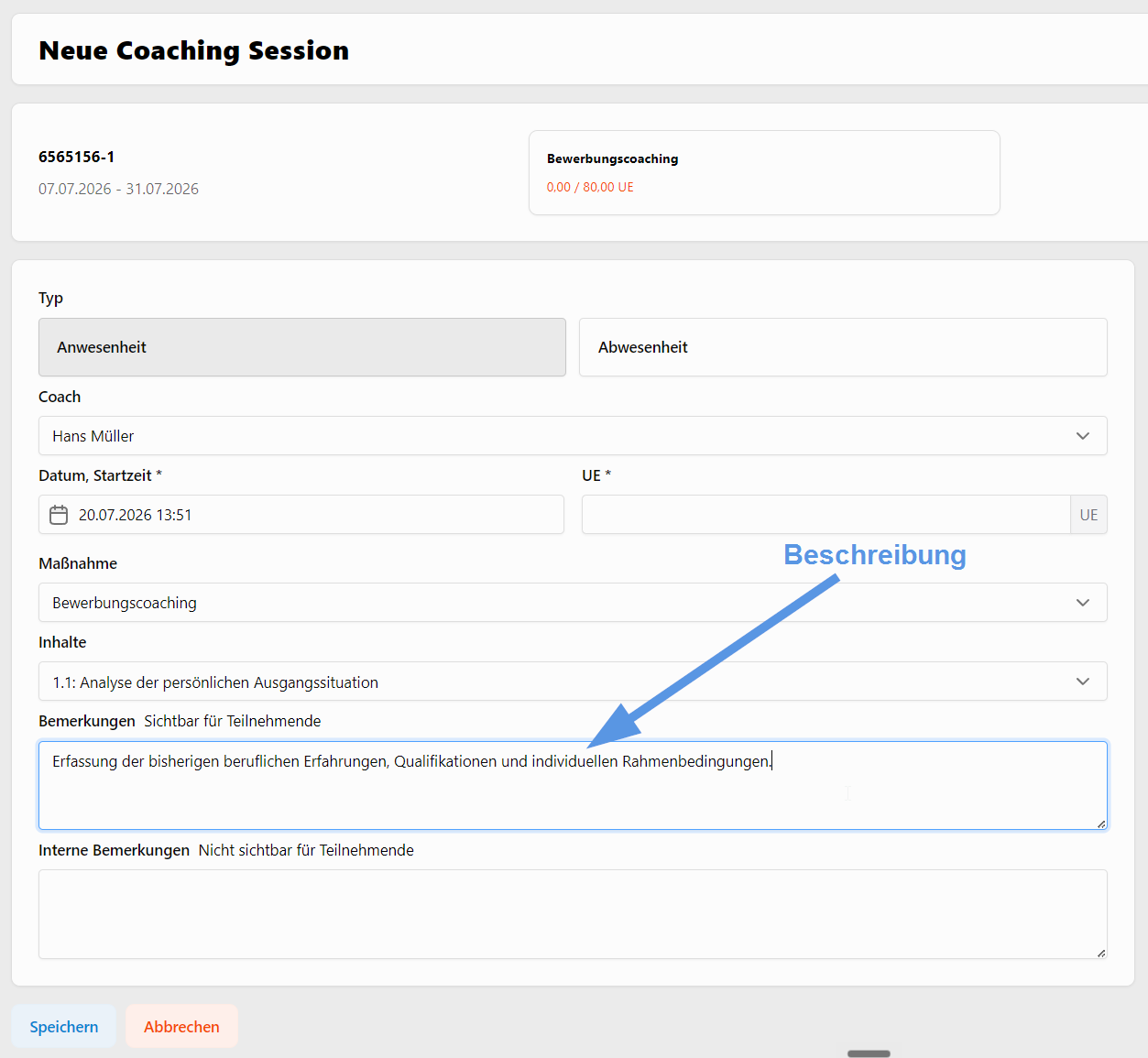Click the Abbrechen button

point(181,1026)
